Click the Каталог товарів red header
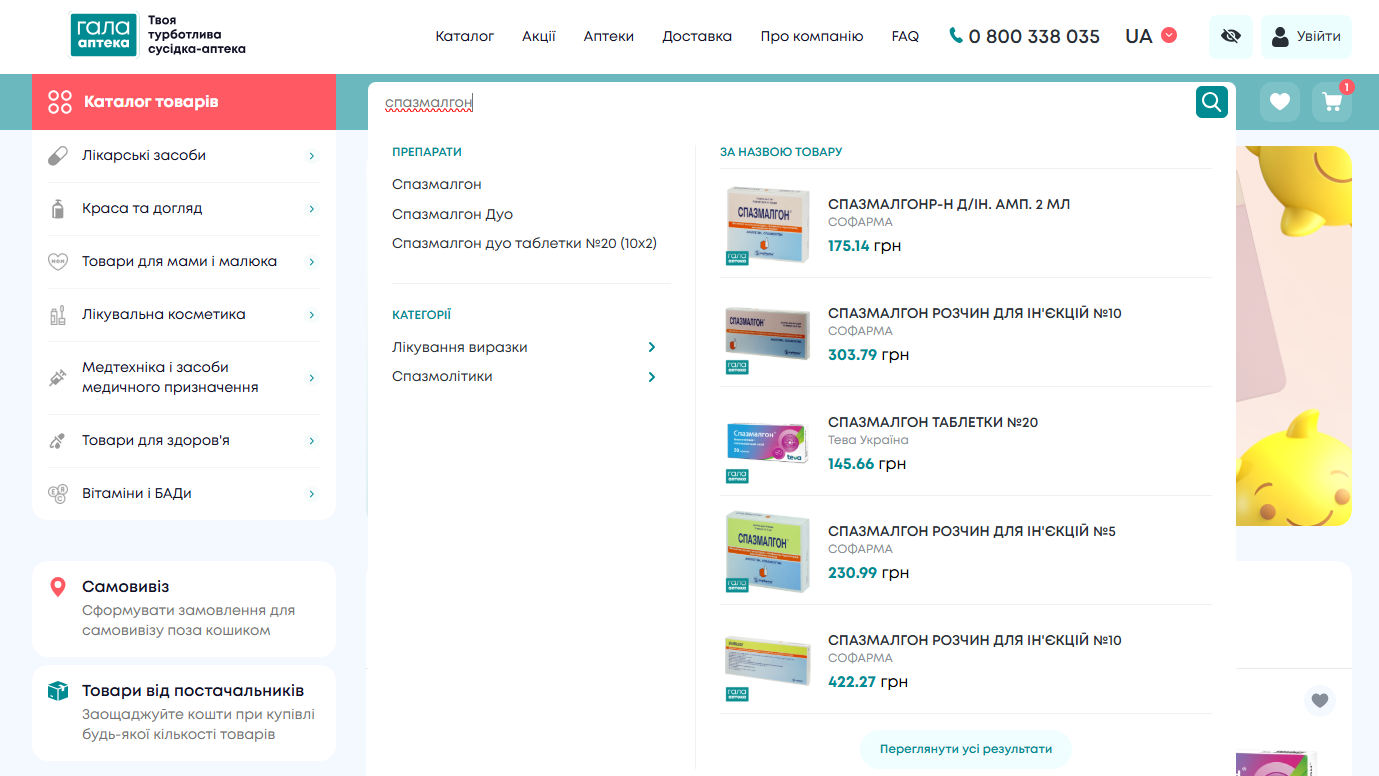Screen dimensions: 1379x776 tap(184, 102)
